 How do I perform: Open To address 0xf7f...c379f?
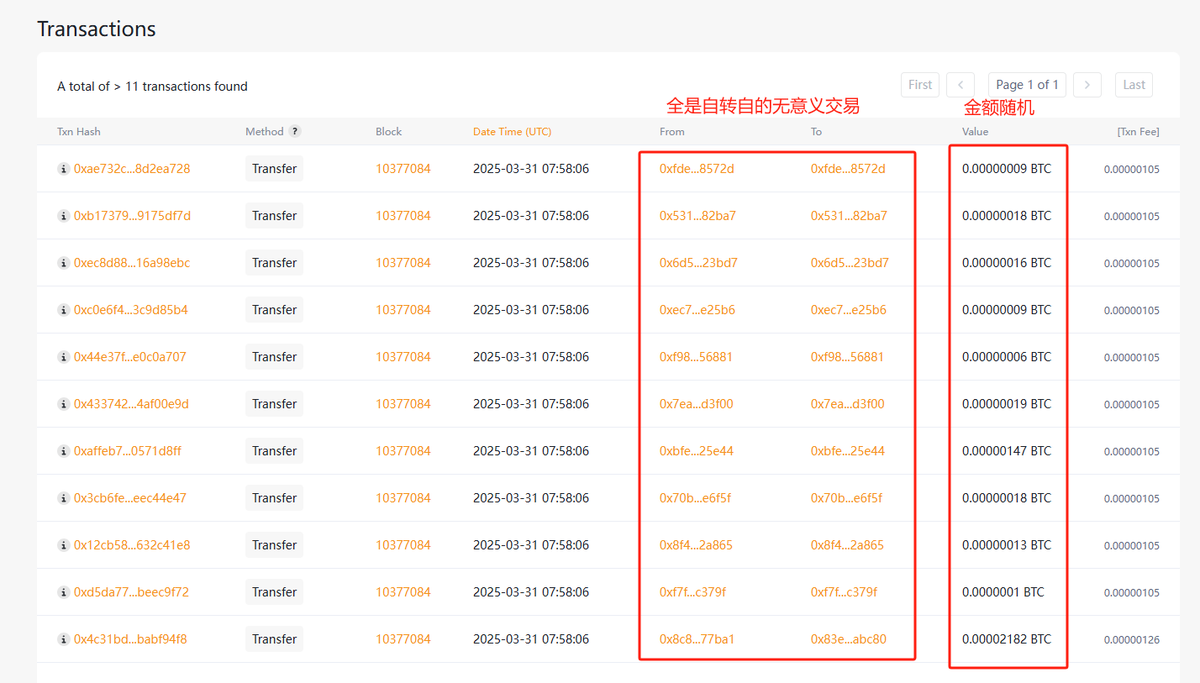tap(843, 592)
